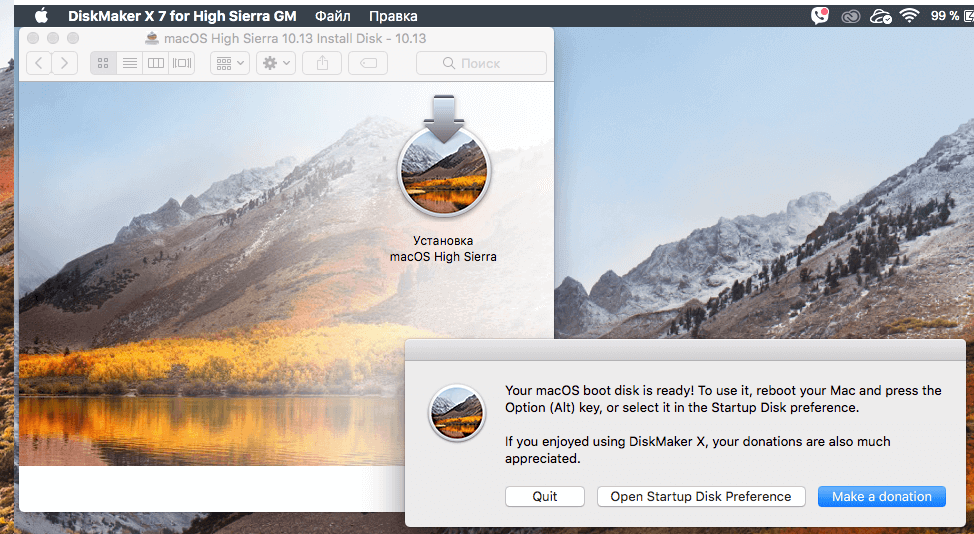Go back in Finder window
Viewport: 974px width, 534px height.
39,63
